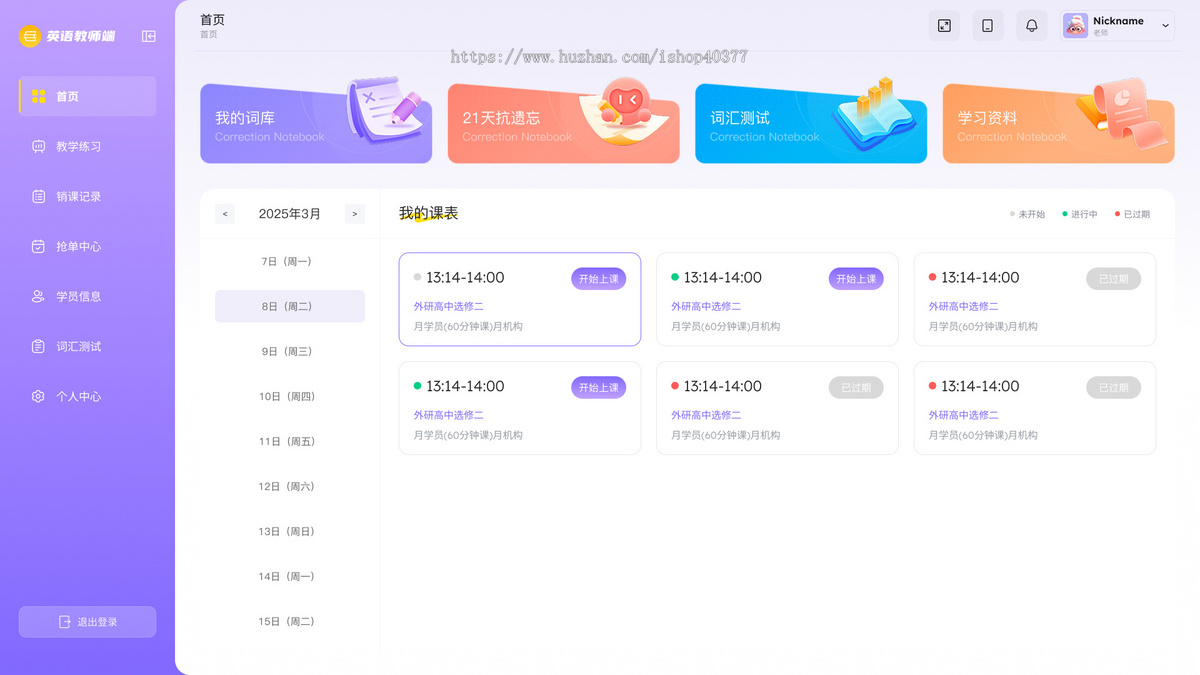
Task: Click 退出登录 at the sidebar bottom
Action: 87,621
